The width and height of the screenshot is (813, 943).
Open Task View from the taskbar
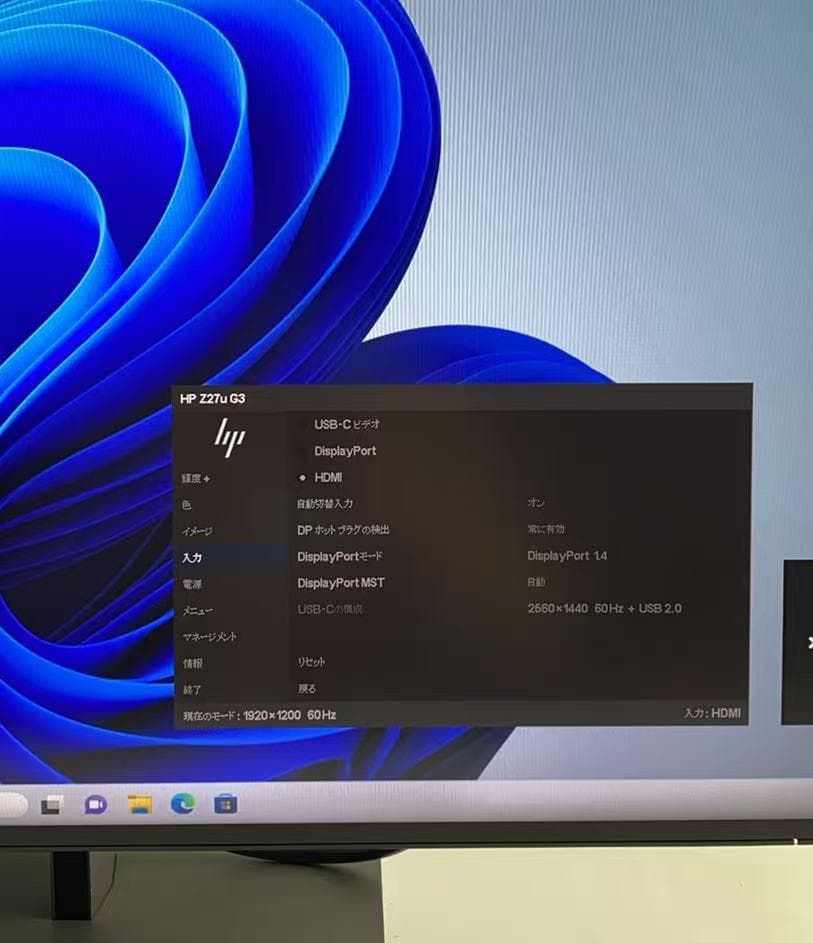point(50,804)
